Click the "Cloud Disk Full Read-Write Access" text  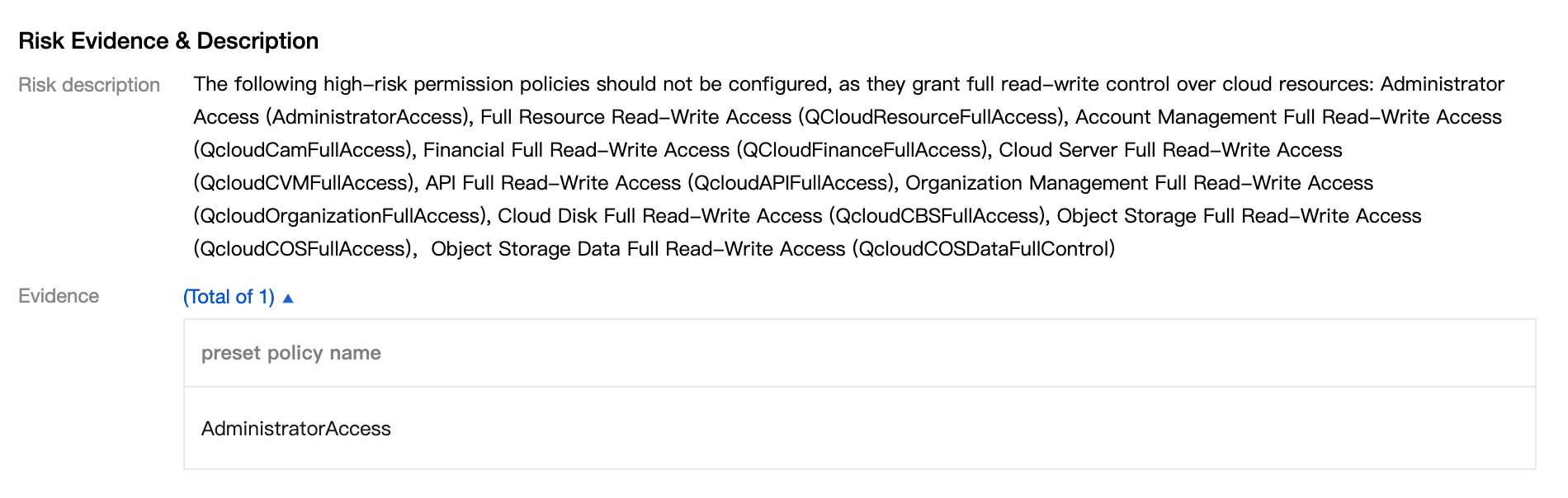659,216
